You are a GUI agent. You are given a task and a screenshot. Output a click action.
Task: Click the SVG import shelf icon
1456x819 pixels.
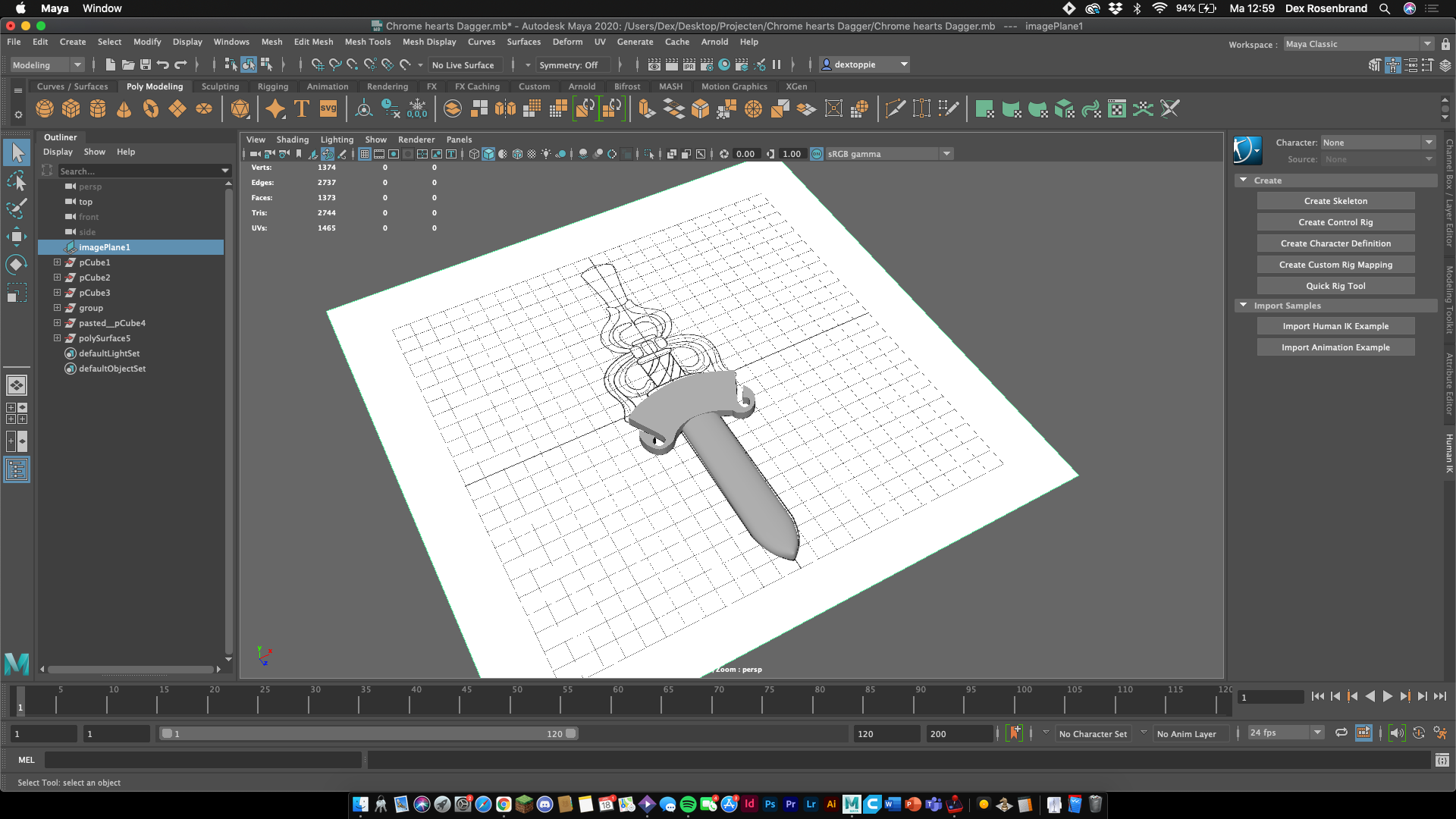pyautogui.click(x=328, y=109)
